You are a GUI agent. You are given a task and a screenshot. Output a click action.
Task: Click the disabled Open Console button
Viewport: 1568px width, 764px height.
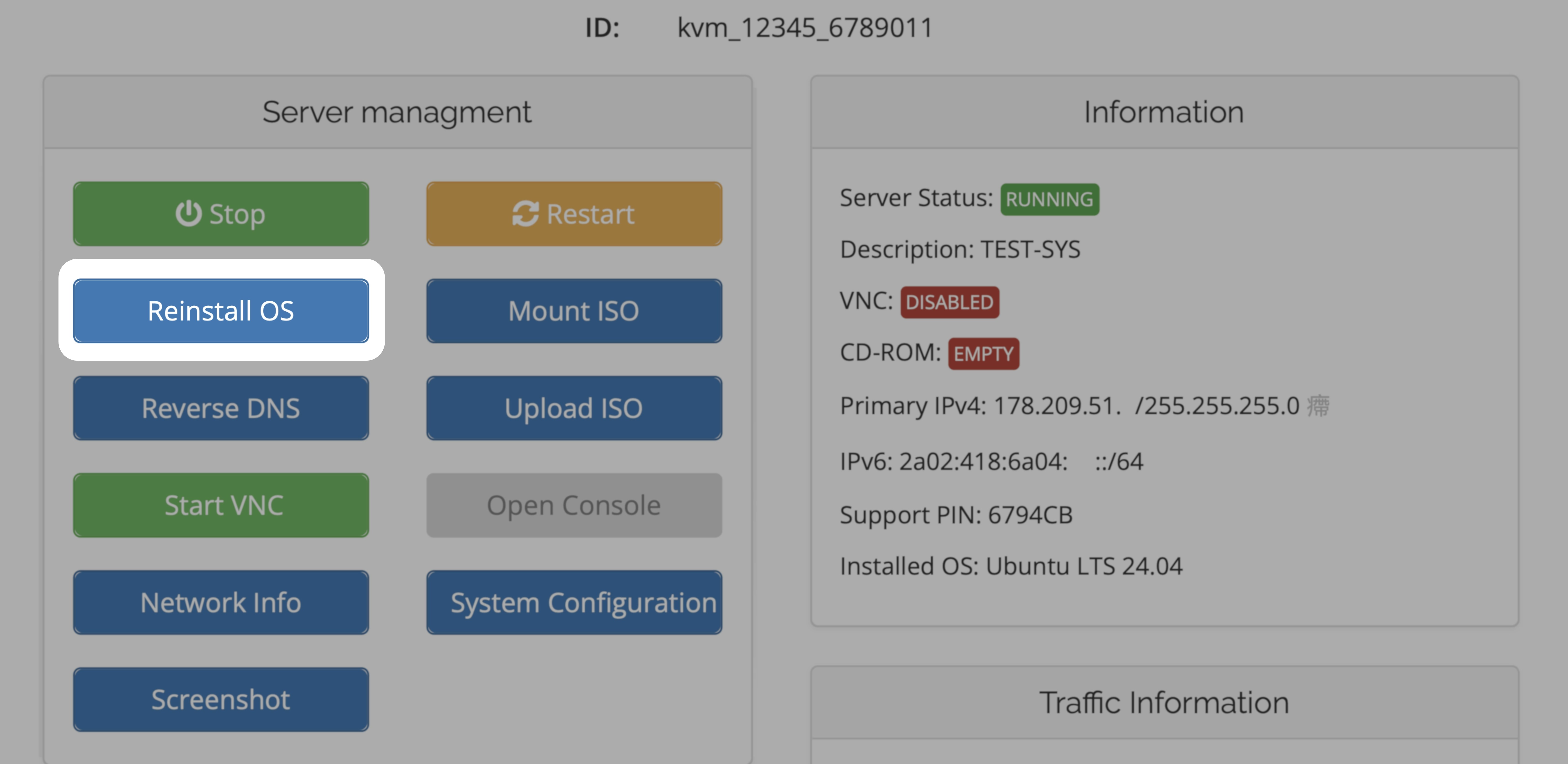(x=574, y=505)
